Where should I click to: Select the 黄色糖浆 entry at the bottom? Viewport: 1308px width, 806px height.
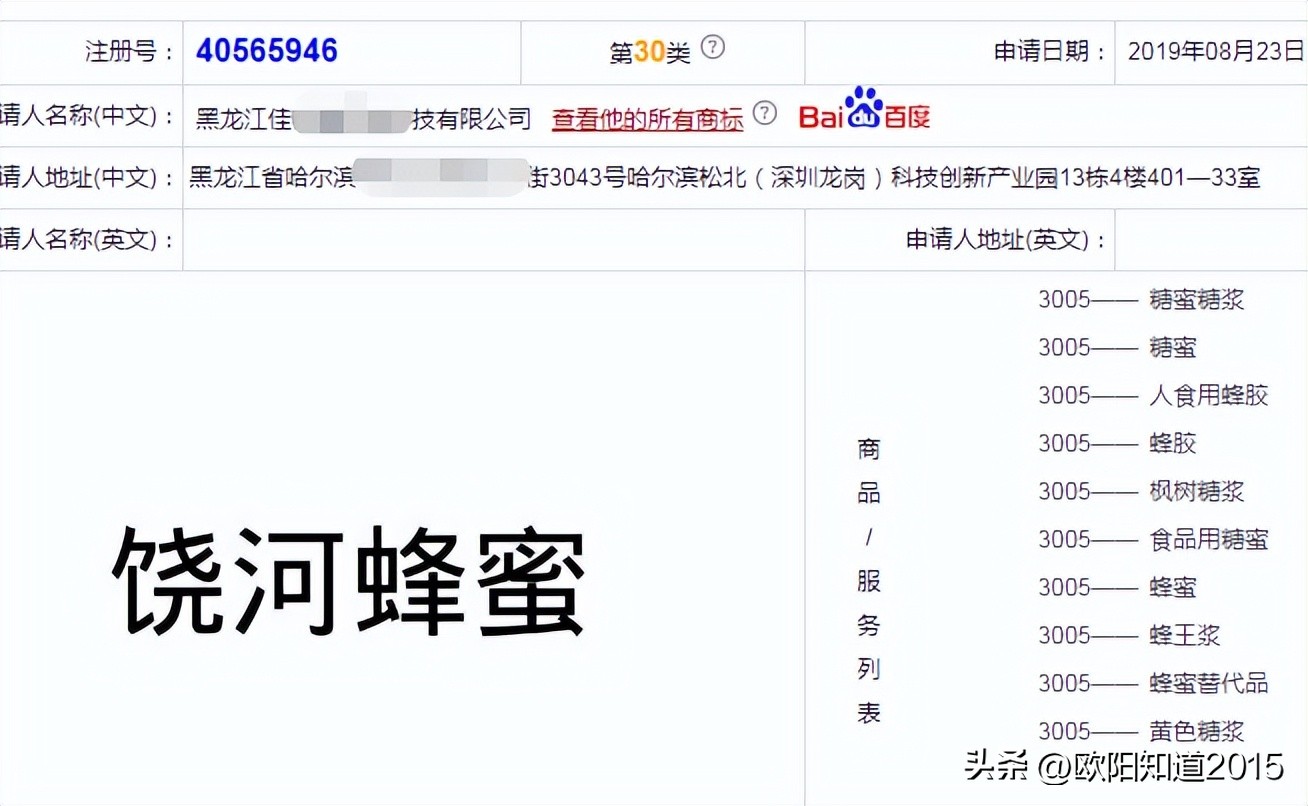click(1195, 731)
